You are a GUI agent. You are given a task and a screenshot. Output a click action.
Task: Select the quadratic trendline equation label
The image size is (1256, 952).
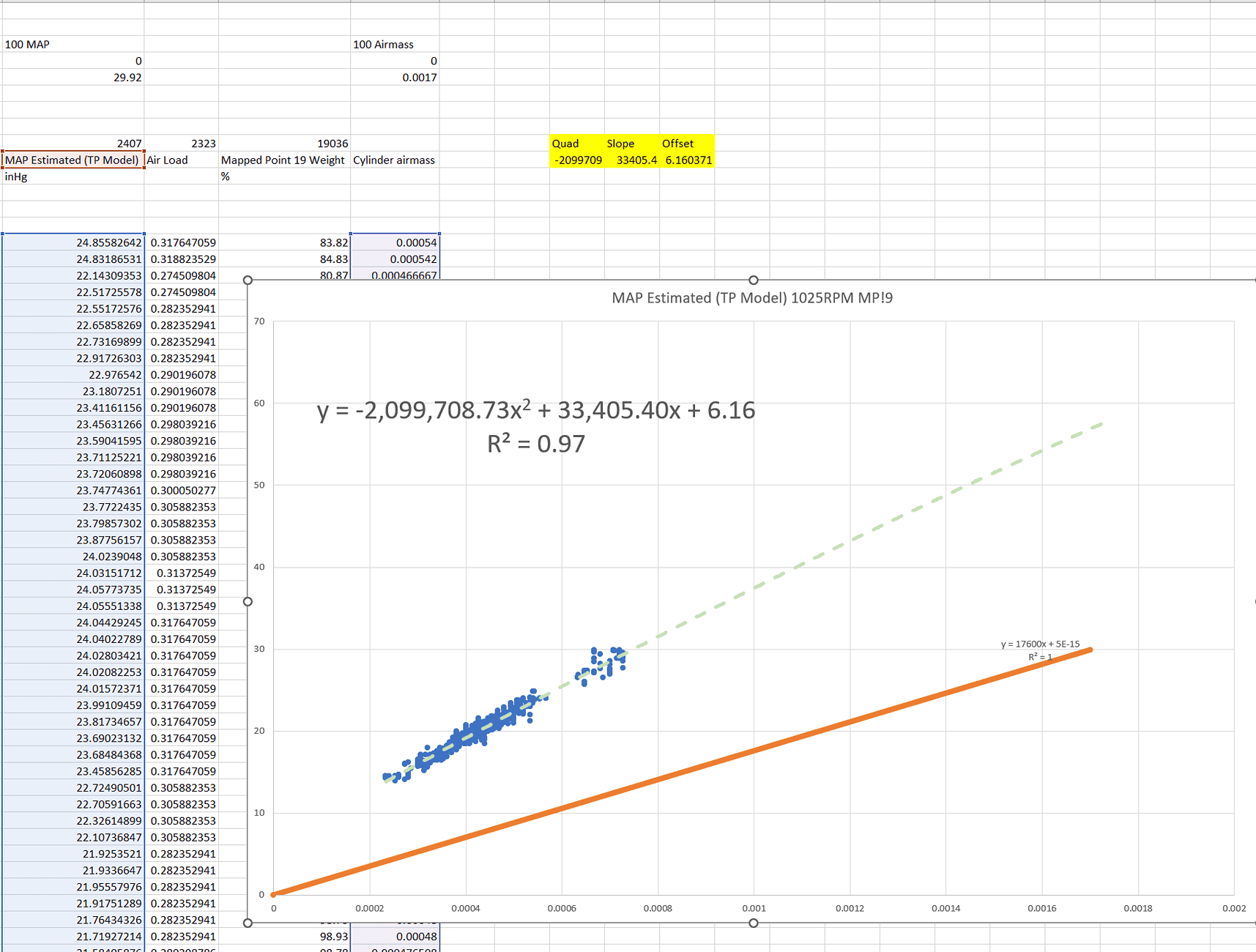point(536,426)
